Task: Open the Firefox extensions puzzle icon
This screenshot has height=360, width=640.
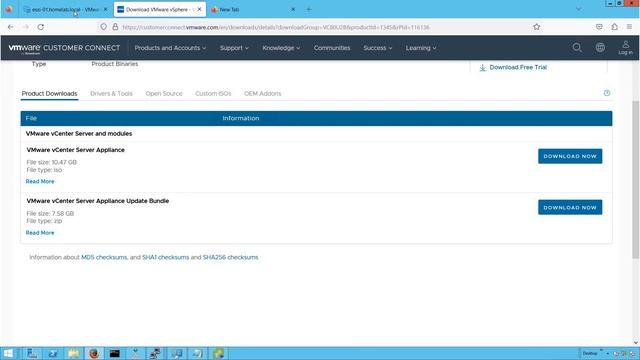Action: tap(614, 27)
